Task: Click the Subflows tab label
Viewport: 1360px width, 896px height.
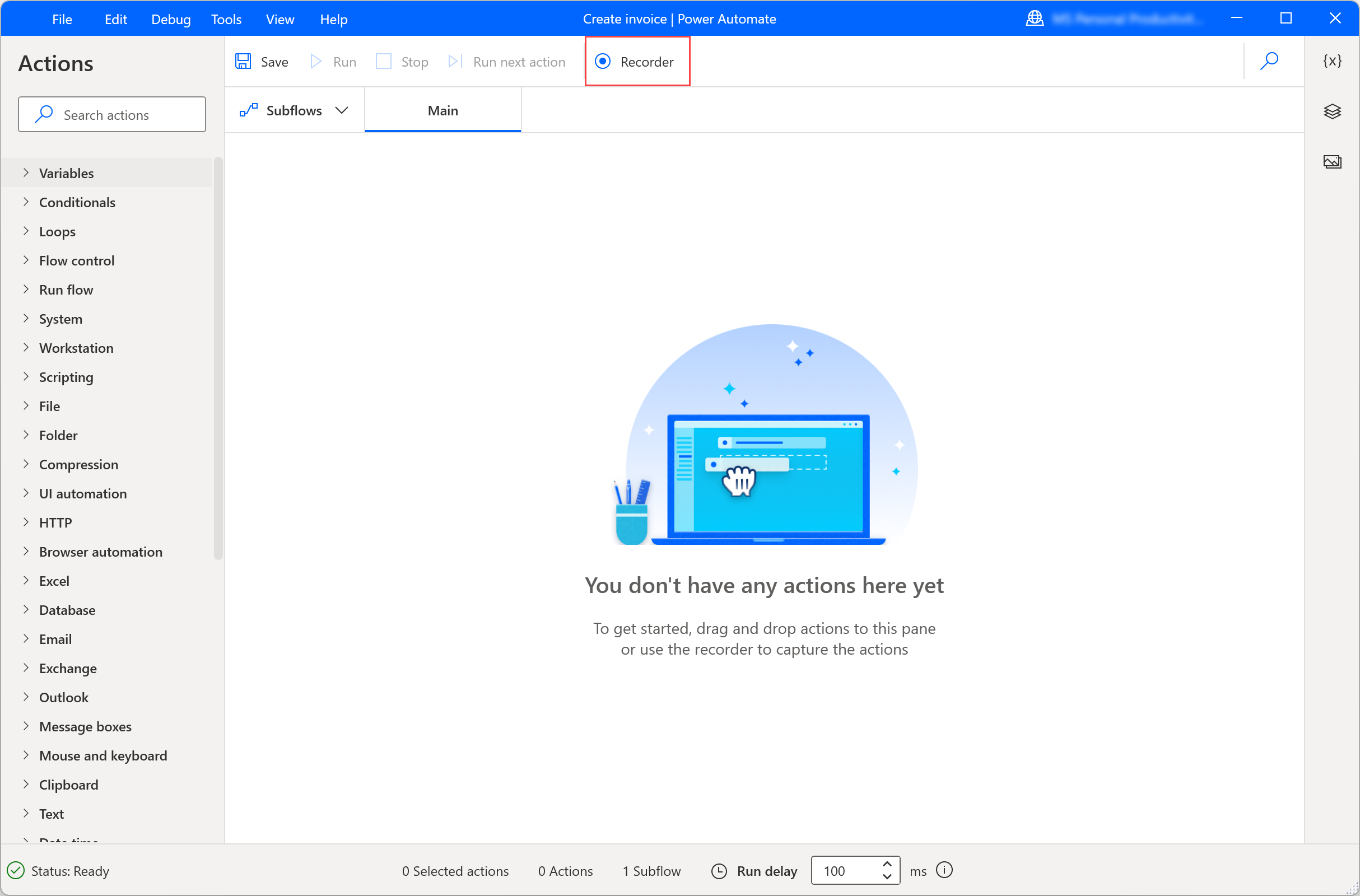Action: (x=294, y=109)
